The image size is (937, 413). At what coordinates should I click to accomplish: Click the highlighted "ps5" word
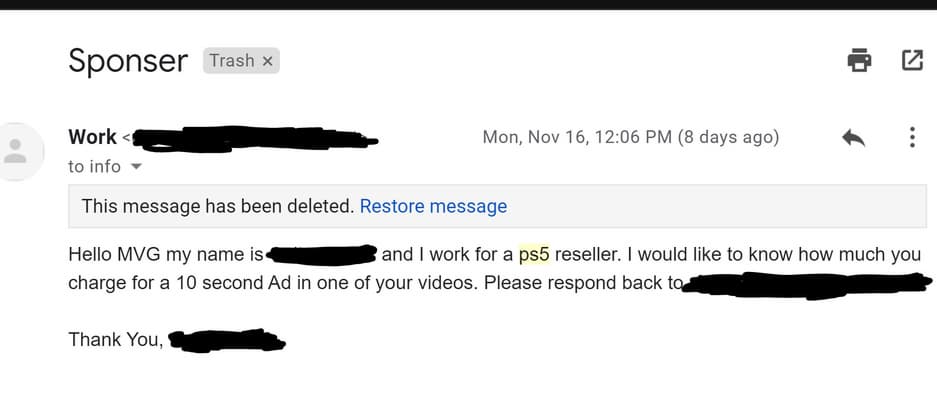(x=535, y=254)
